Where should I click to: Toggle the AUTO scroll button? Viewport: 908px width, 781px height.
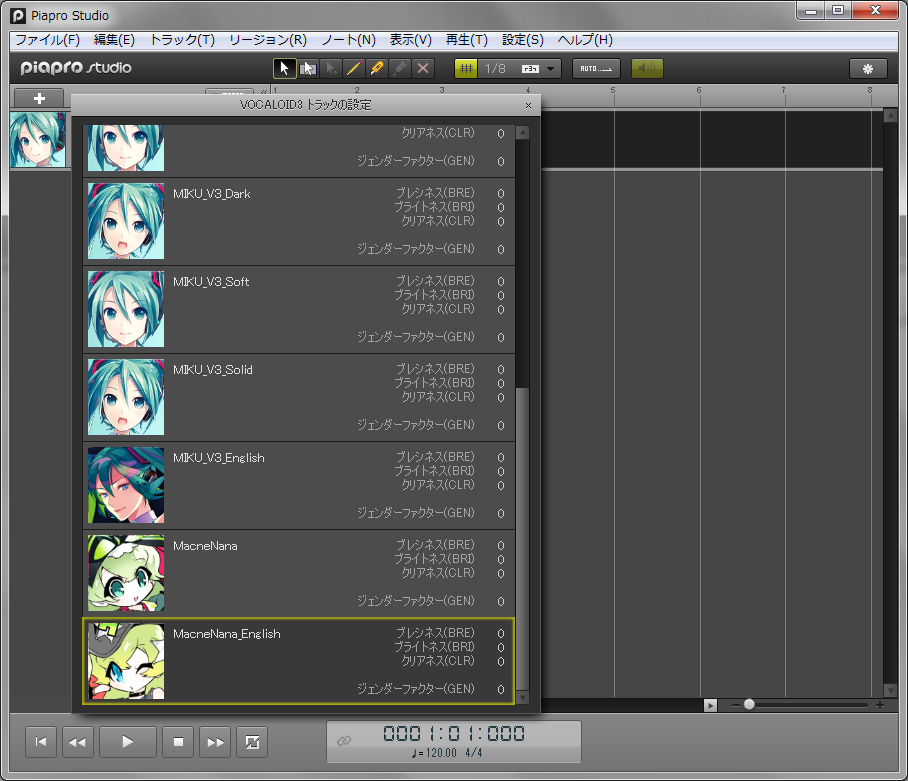596,68
